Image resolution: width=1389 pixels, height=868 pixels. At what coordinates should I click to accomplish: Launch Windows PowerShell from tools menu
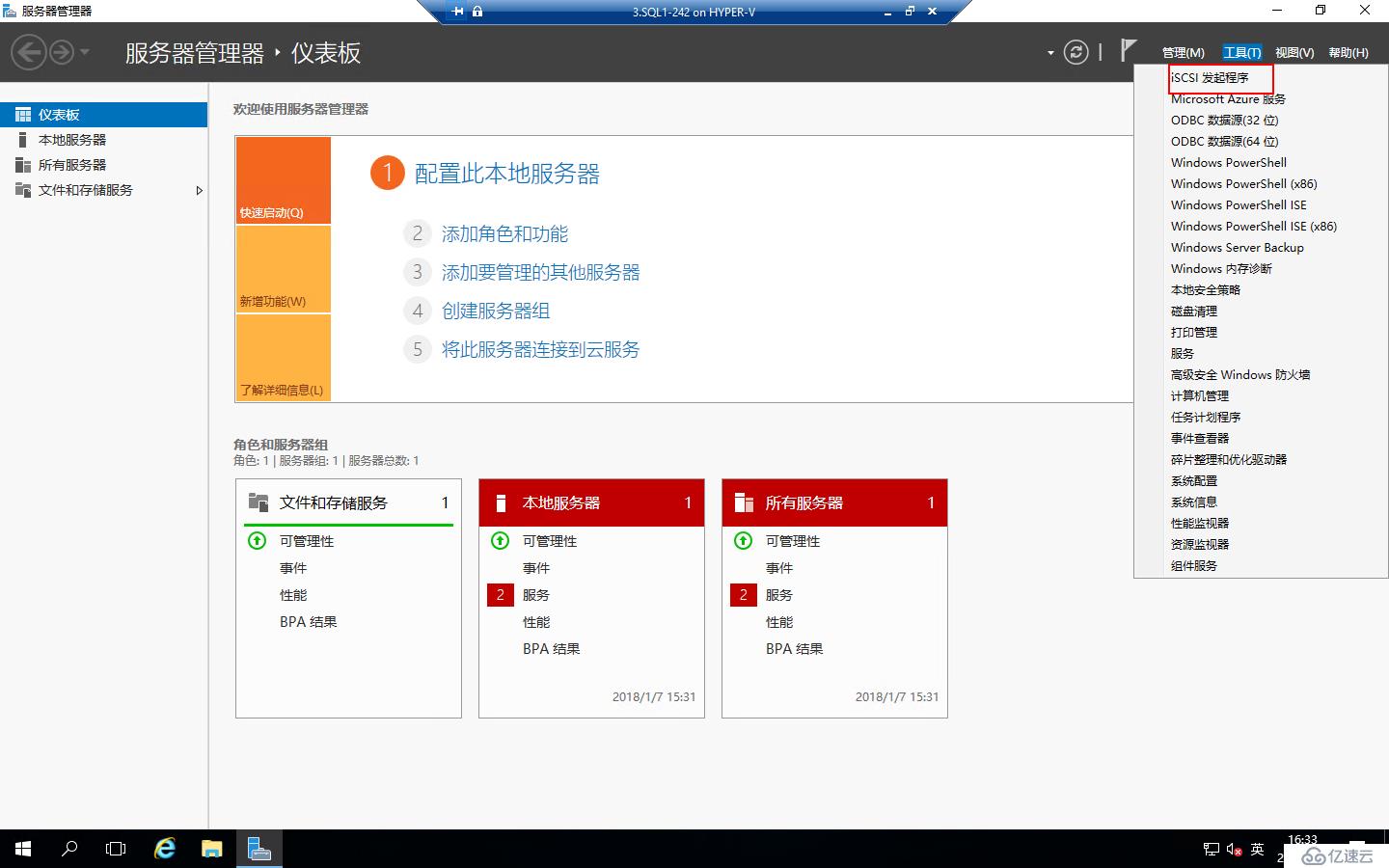pyautogui.click(x=1228, y=162)
